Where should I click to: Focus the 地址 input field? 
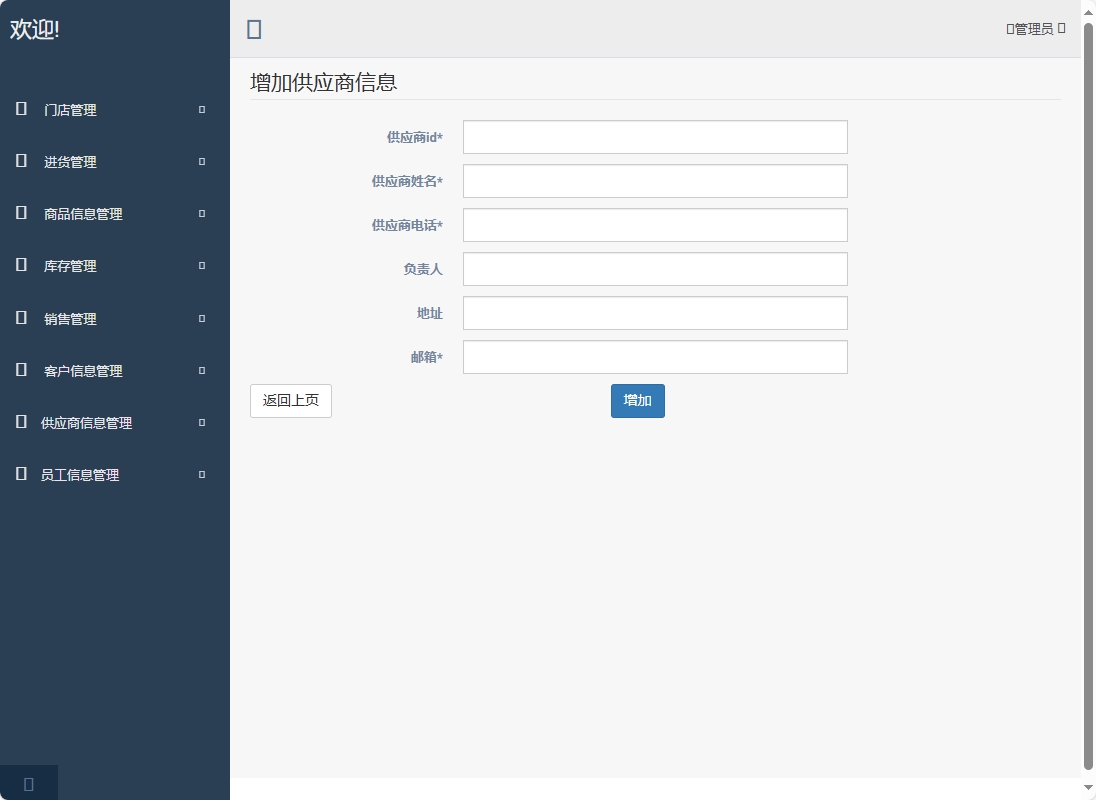point(655,313)
